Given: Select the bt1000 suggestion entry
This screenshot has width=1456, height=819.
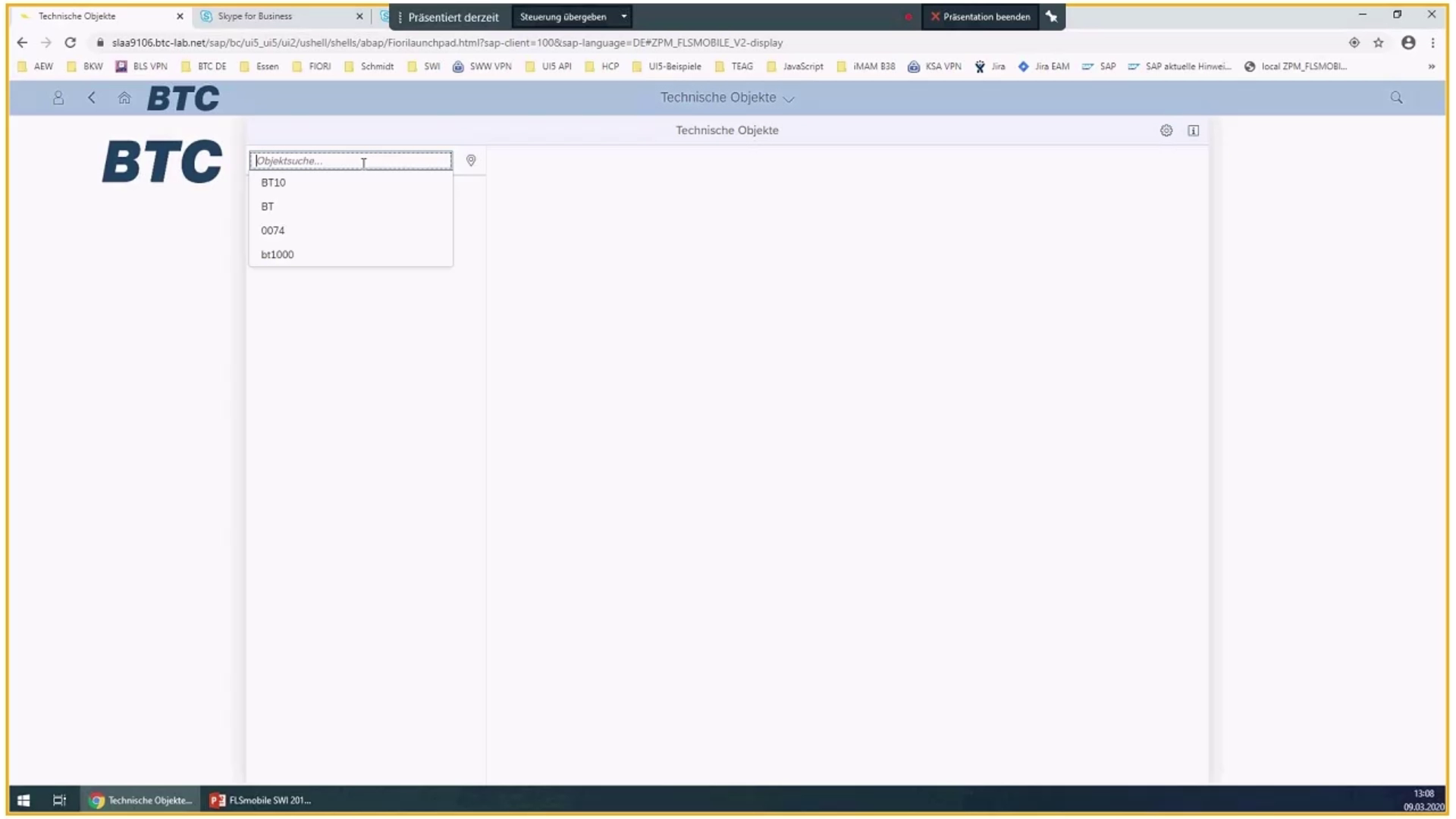Looking at the screenshot, I should 276,254.
